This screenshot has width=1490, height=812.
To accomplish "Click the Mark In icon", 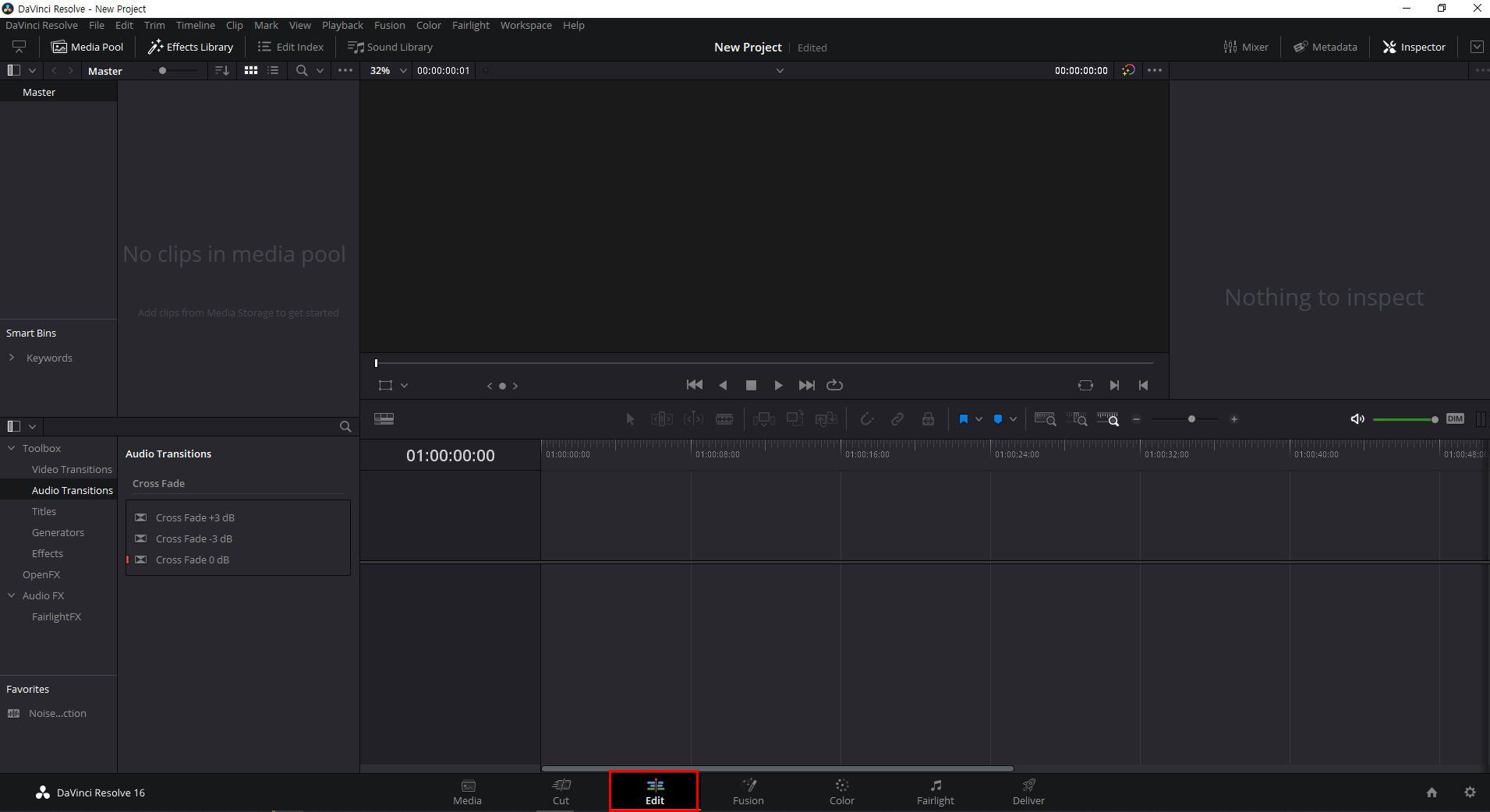I will [x=1114, y=385].
